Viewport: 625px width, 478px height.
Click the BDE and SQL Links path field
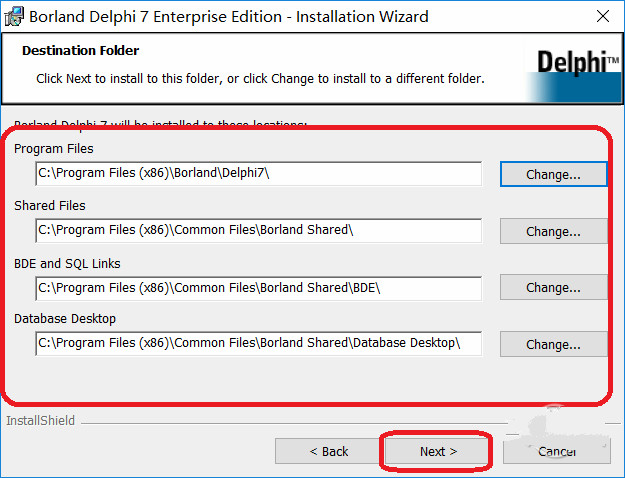[259, 288]
